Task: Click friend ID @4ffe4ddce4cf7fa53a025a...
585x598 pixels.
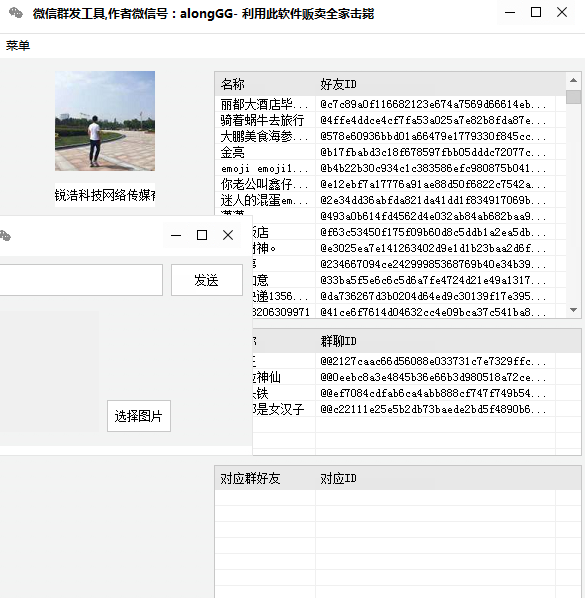Action: (x=433, y=120)
